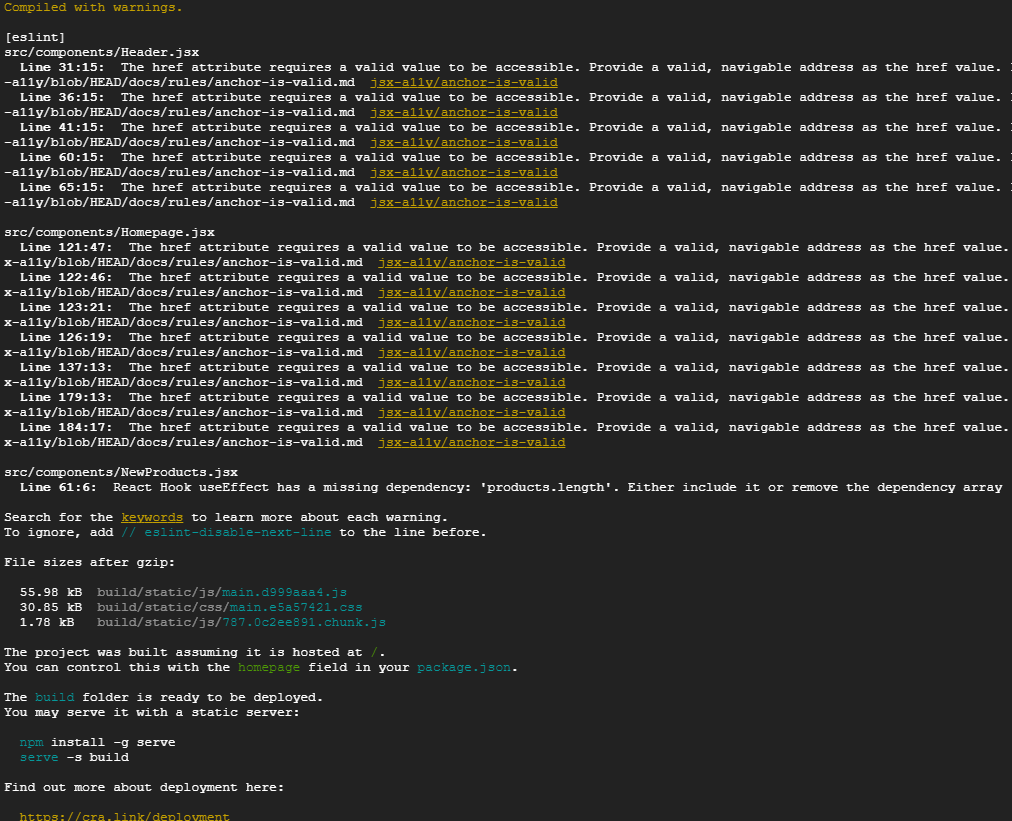Open anchor-is-valid link for Header Line 31:15

(464, 83)
